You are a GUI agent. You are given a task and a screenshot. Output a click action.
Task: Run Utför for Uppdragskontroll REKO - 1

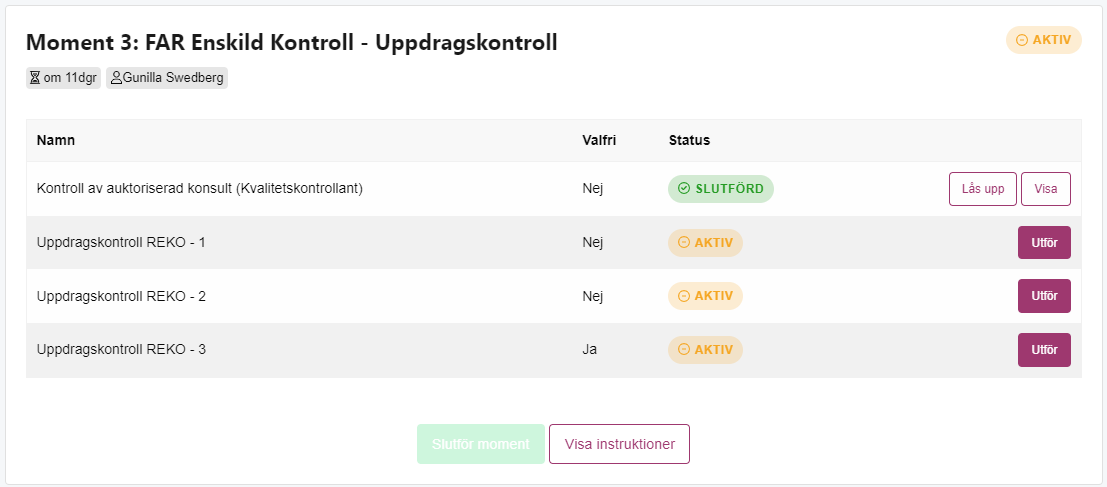click(1044, 243)
